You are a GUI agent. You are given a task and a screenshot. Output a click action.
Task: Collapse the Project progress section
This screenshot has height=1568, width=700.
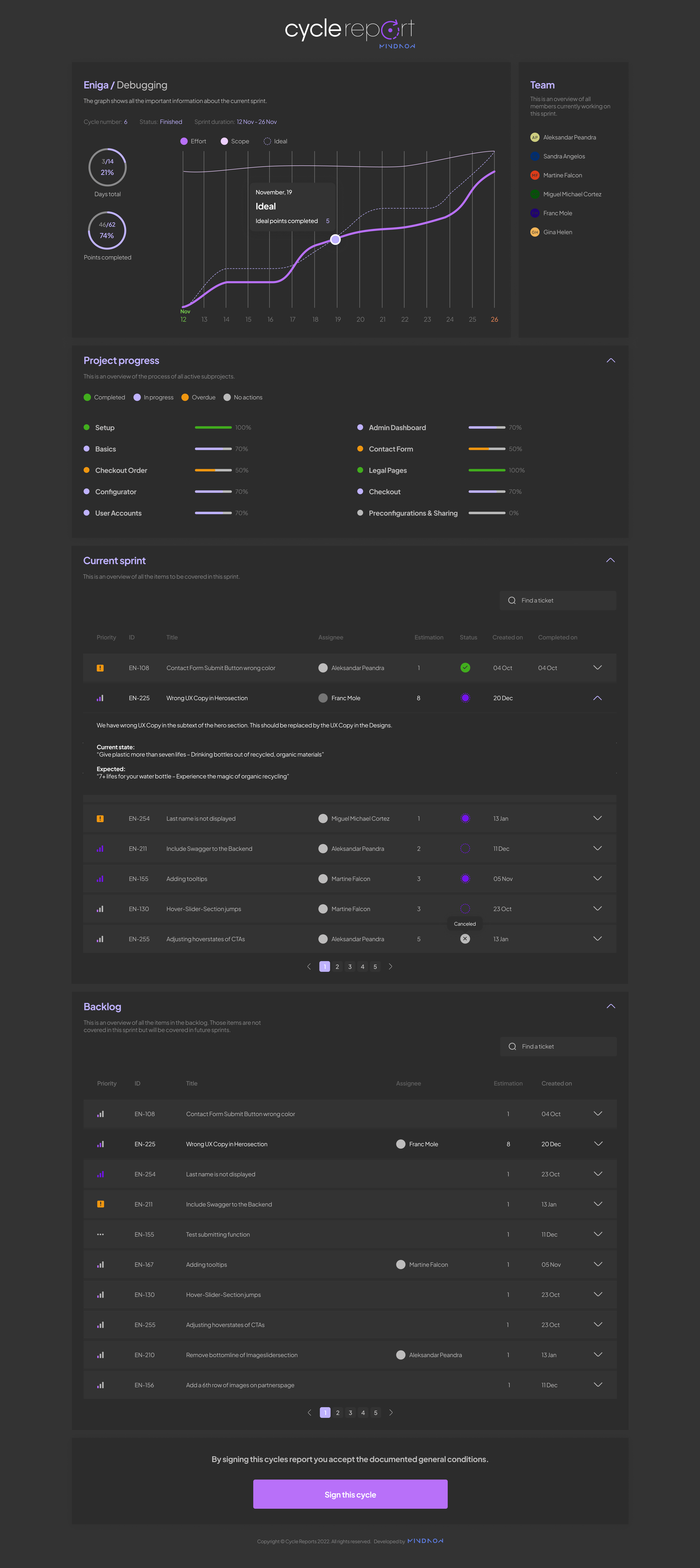click(611, 360)
